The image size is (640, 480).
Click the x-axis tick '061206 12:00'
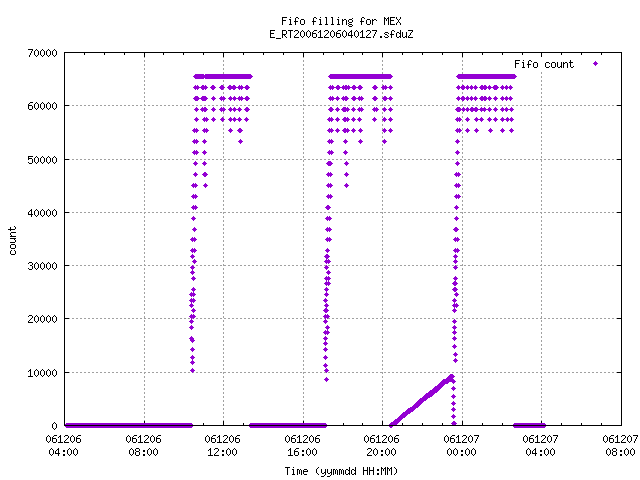222,446
